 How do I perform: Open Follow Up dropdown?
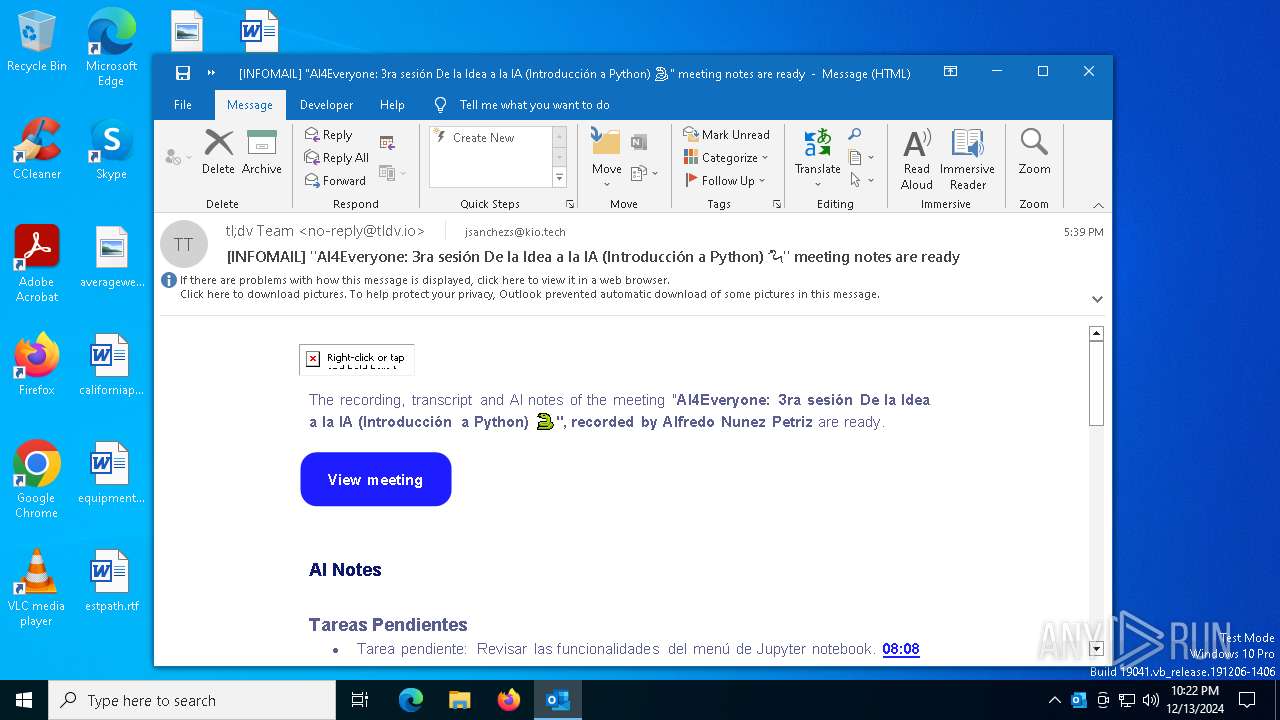[727, 181]
